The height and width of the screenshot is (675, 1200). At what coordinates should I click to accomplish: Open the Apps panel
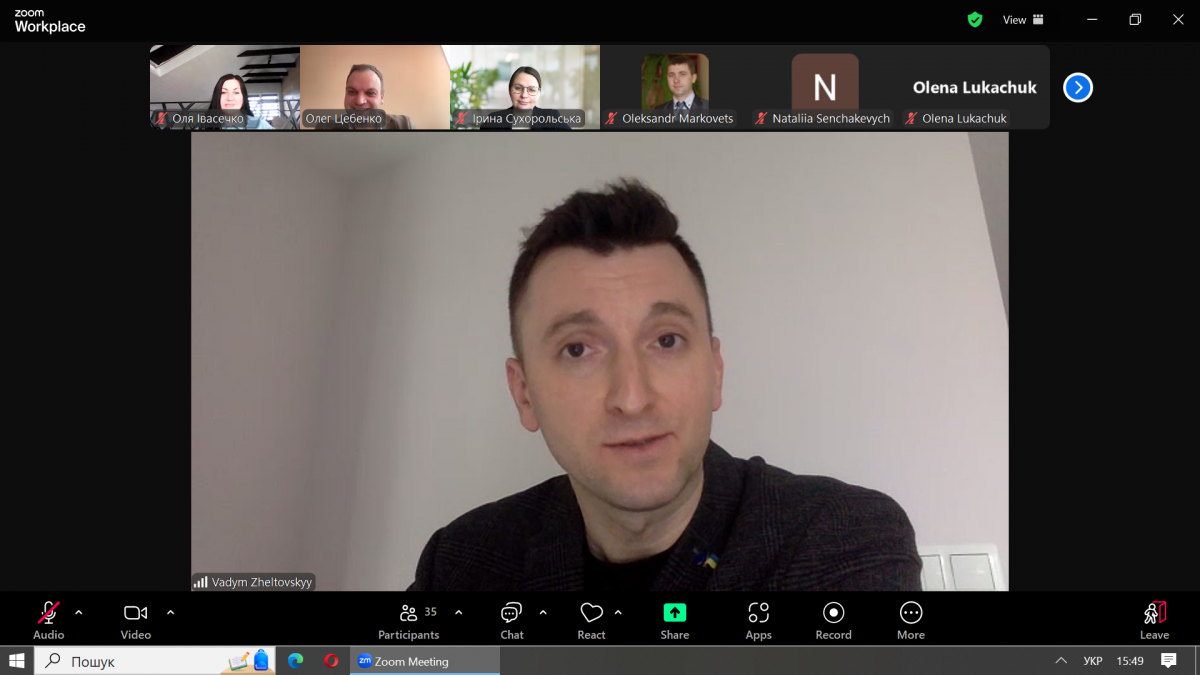pyautogui.click(x=758, y=620)
